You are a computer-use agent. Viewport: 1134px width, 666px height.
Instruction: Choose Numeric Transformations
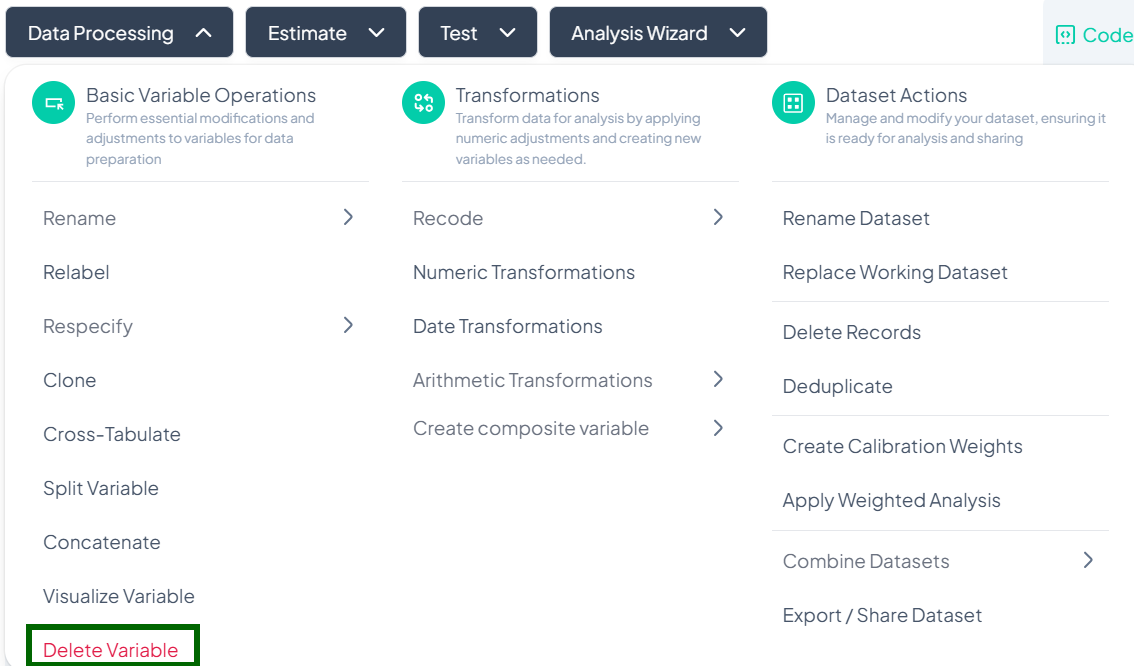pos(524,272)
